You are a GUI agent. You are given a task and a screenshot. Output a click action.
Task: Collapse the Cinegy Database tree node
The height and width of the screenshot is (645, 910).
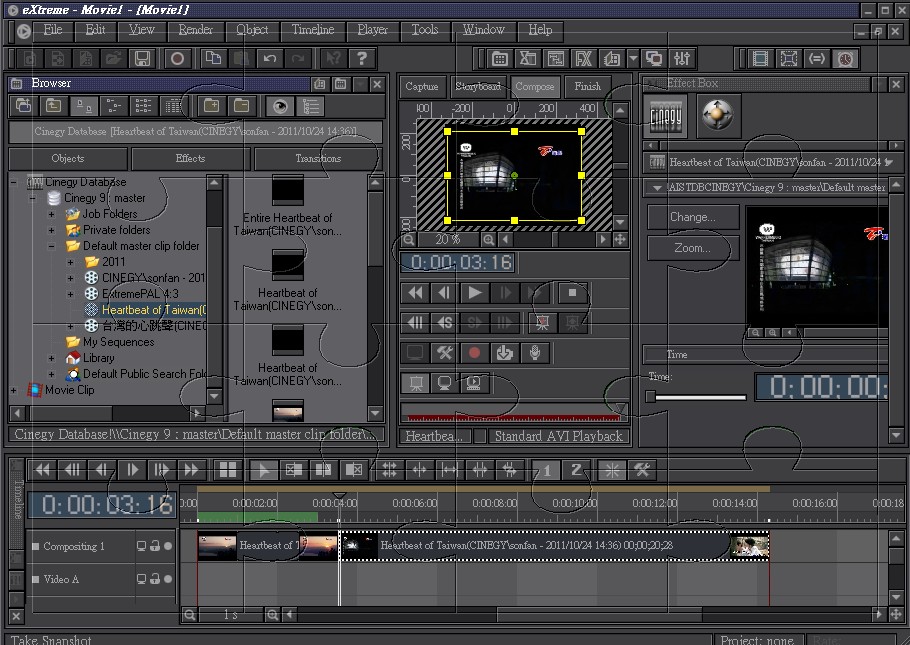[13, 182]
